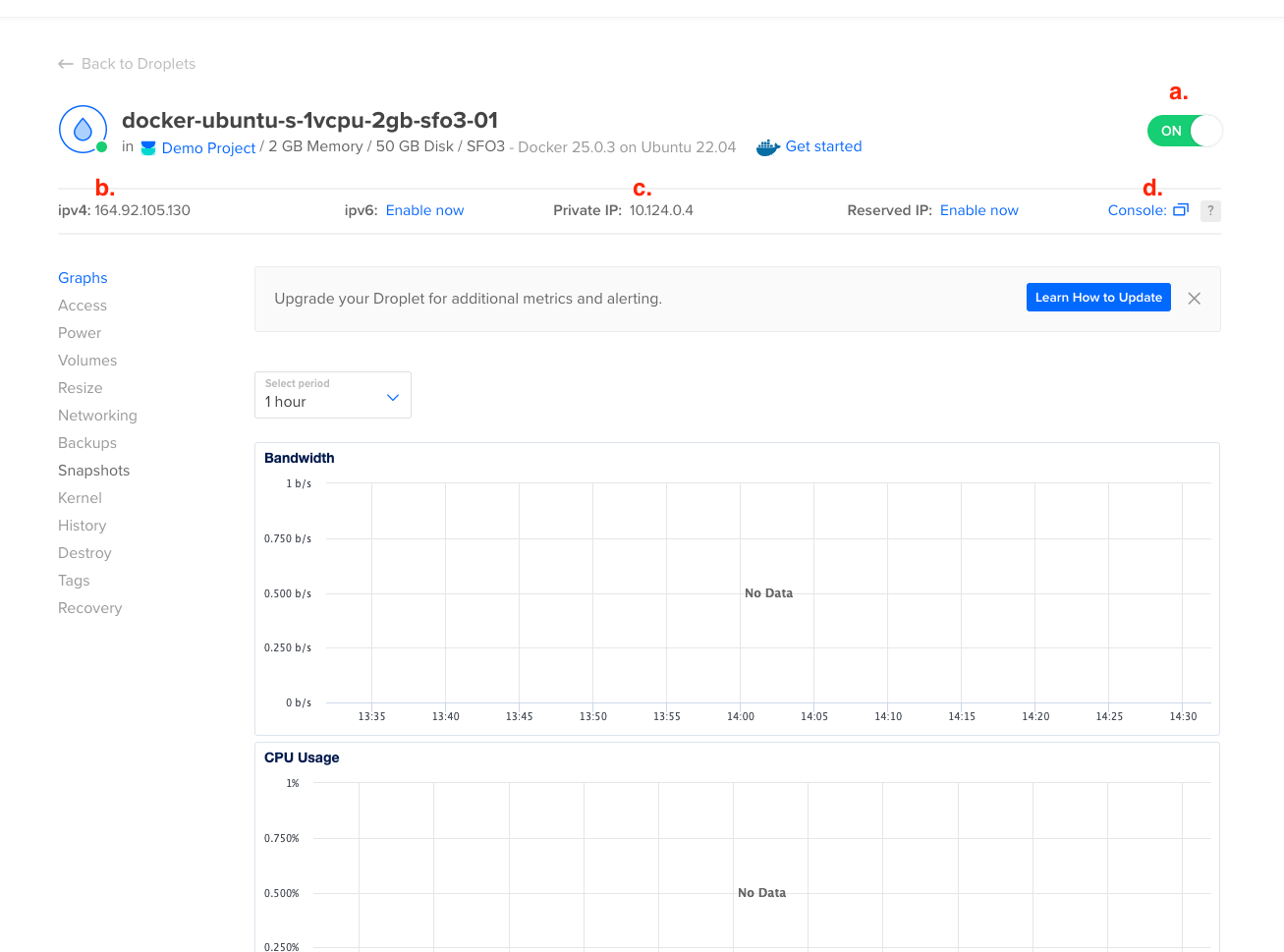Viewport: 1284px width, 952px height.
Task: Click the Bandwidth graph area
Action: click(737, 589)
